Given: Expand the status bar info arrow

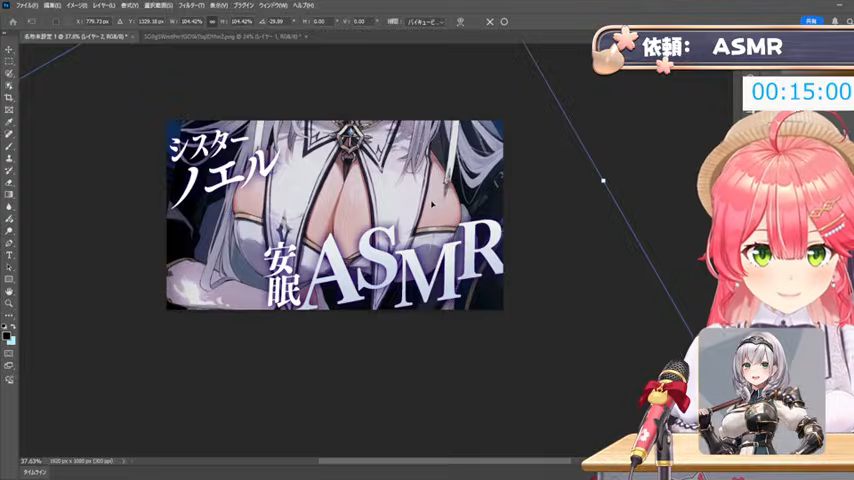Looking at the screenshot, I should (124, 461).
